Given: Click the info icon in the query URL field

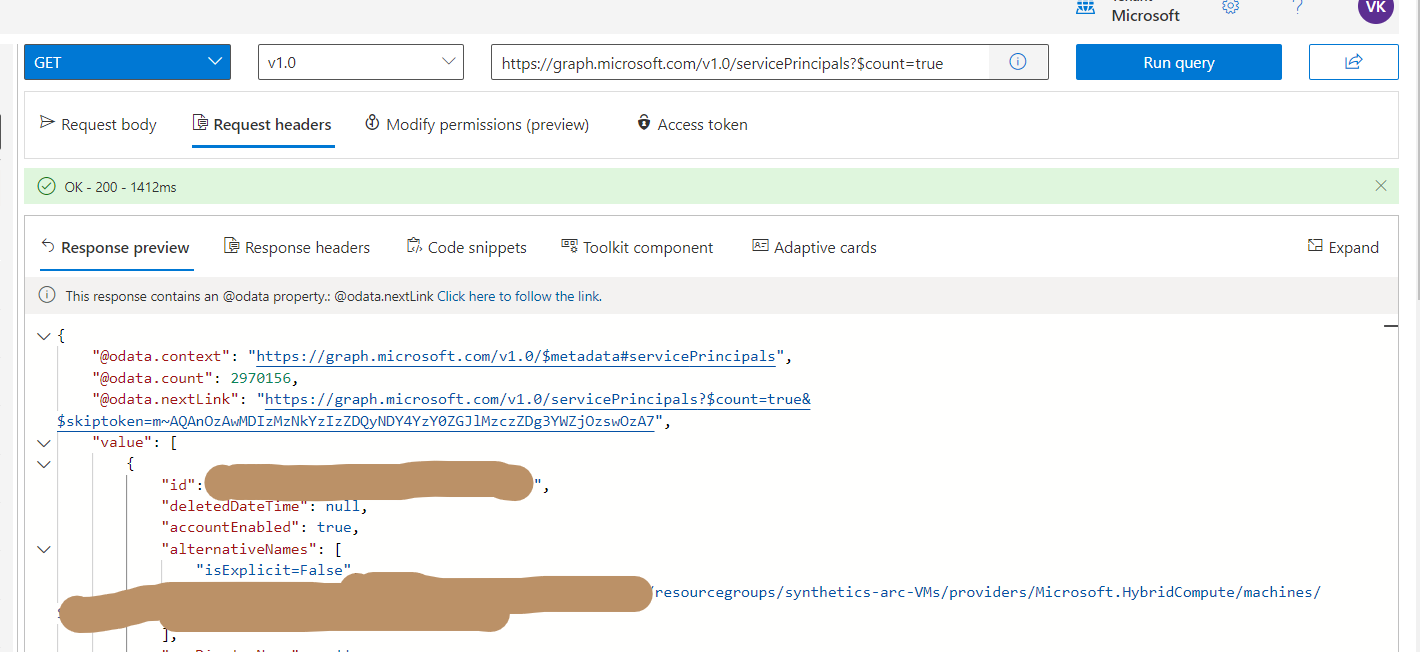Looking at the screenshot, I should [x=1018, y=61].
